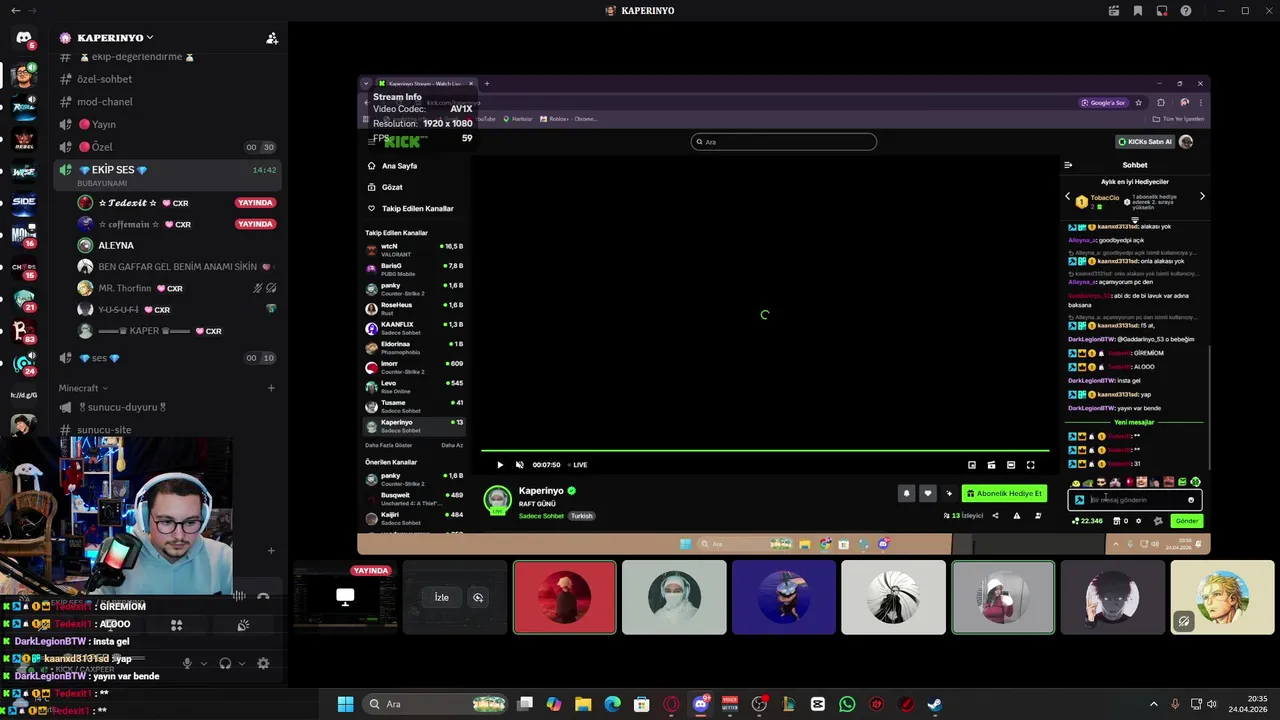Click the İzle watch button
1280x720 pixels.
pos(441,598)
